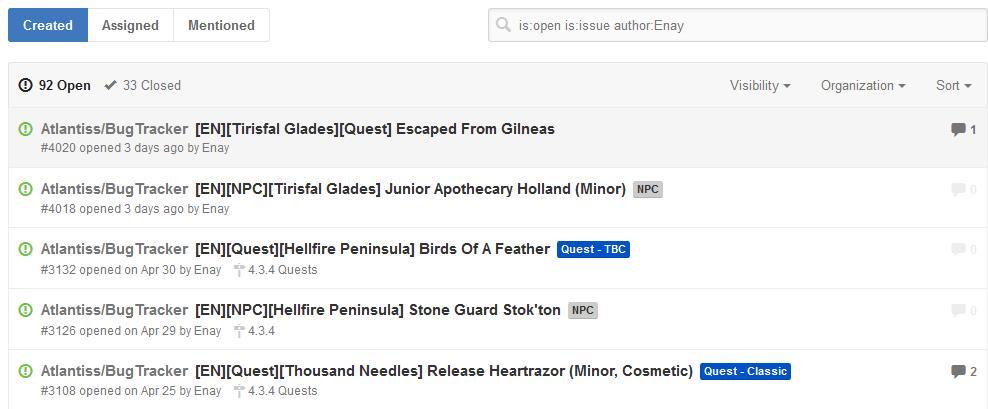Click open issue icon for Stone Guard Stok'ton
The image size is (988, 409).
(x=26, y=310)
